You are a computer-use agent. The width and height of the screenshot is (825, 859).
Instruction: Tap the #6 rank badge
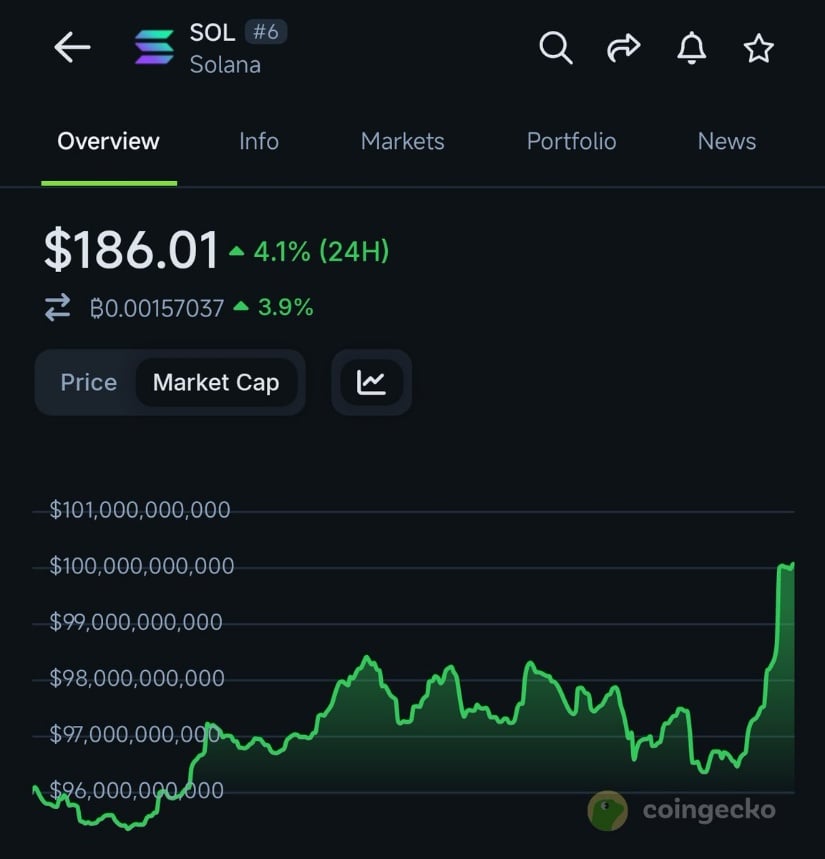click(265, 32)
